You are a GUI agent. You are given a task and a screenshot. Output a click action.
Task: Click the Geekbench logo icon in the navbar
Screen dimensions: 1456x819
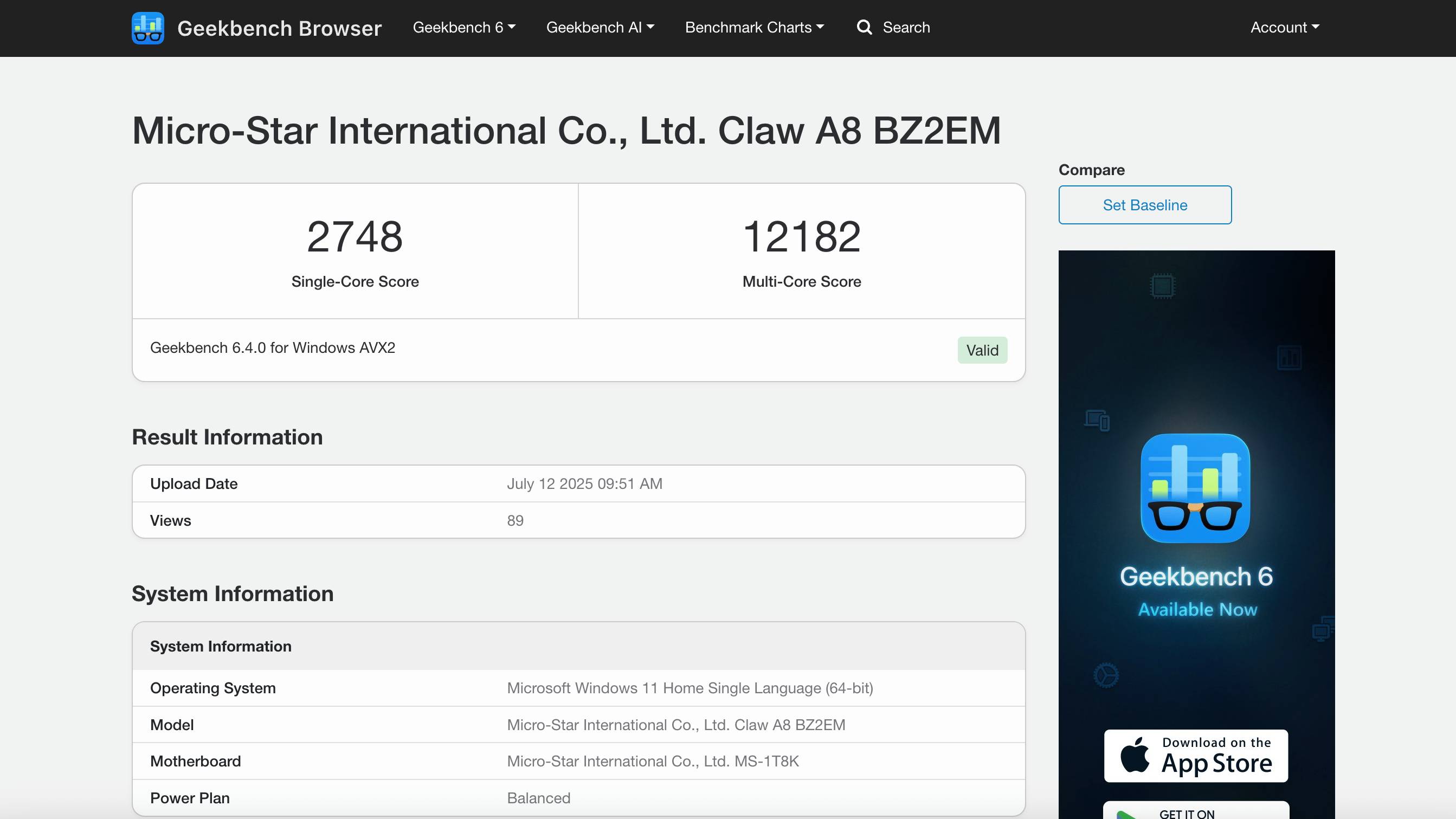pyautogui.click(x=147, y=28)
